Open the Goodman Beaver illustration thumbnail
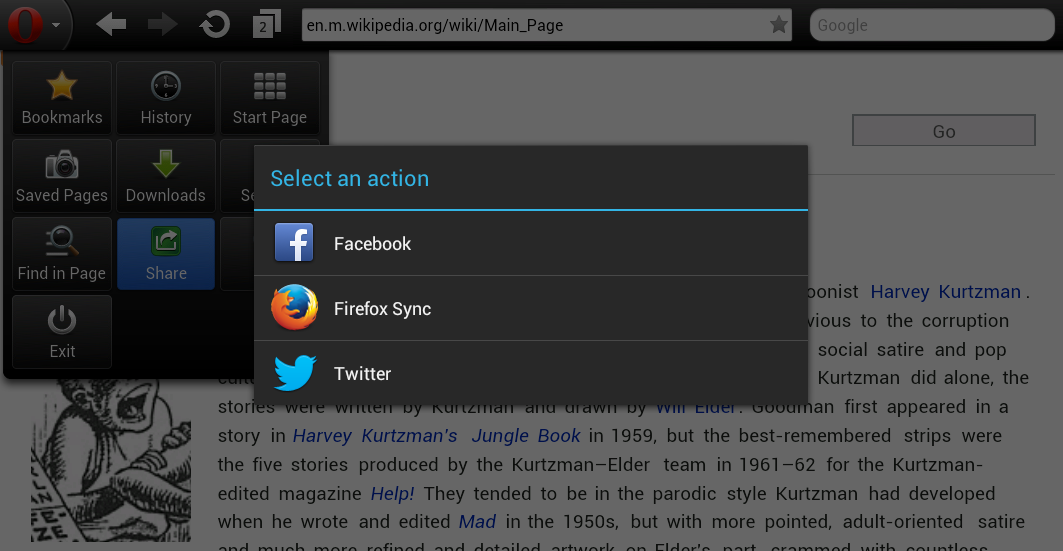This screenshot has height=551, width=1063. (111, 460)
